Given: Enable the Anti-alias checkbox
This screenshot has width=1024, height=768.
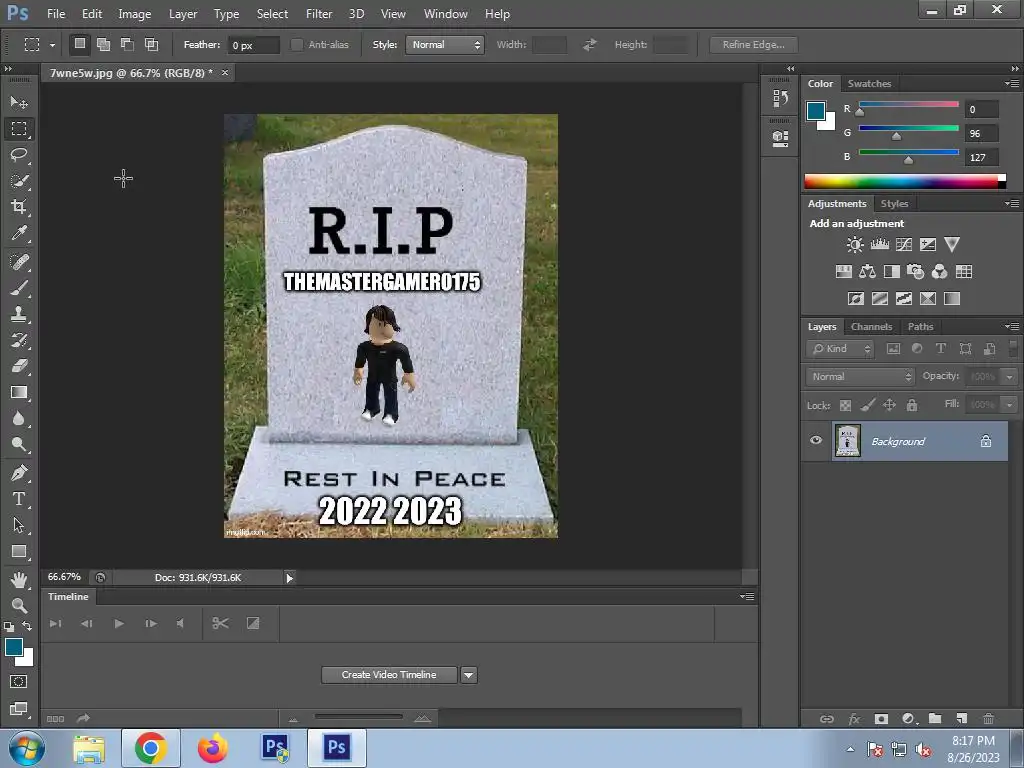Looking at the screenshot, I should (296, 44).
